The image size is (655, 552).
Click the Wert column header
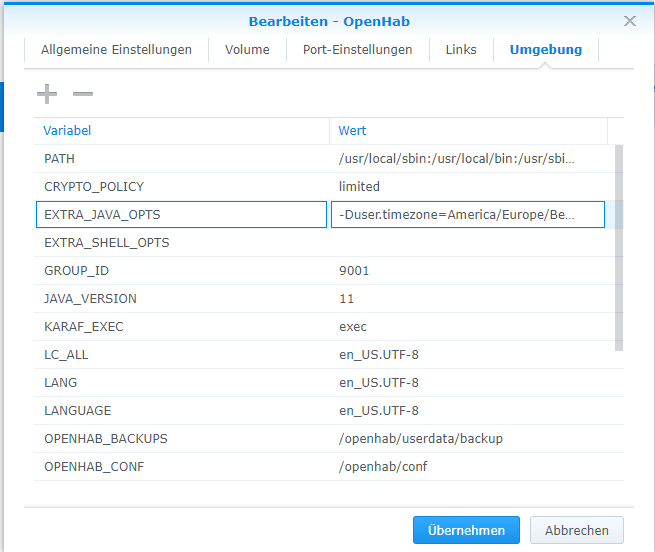pyautogui.click(x=468, y=131)
